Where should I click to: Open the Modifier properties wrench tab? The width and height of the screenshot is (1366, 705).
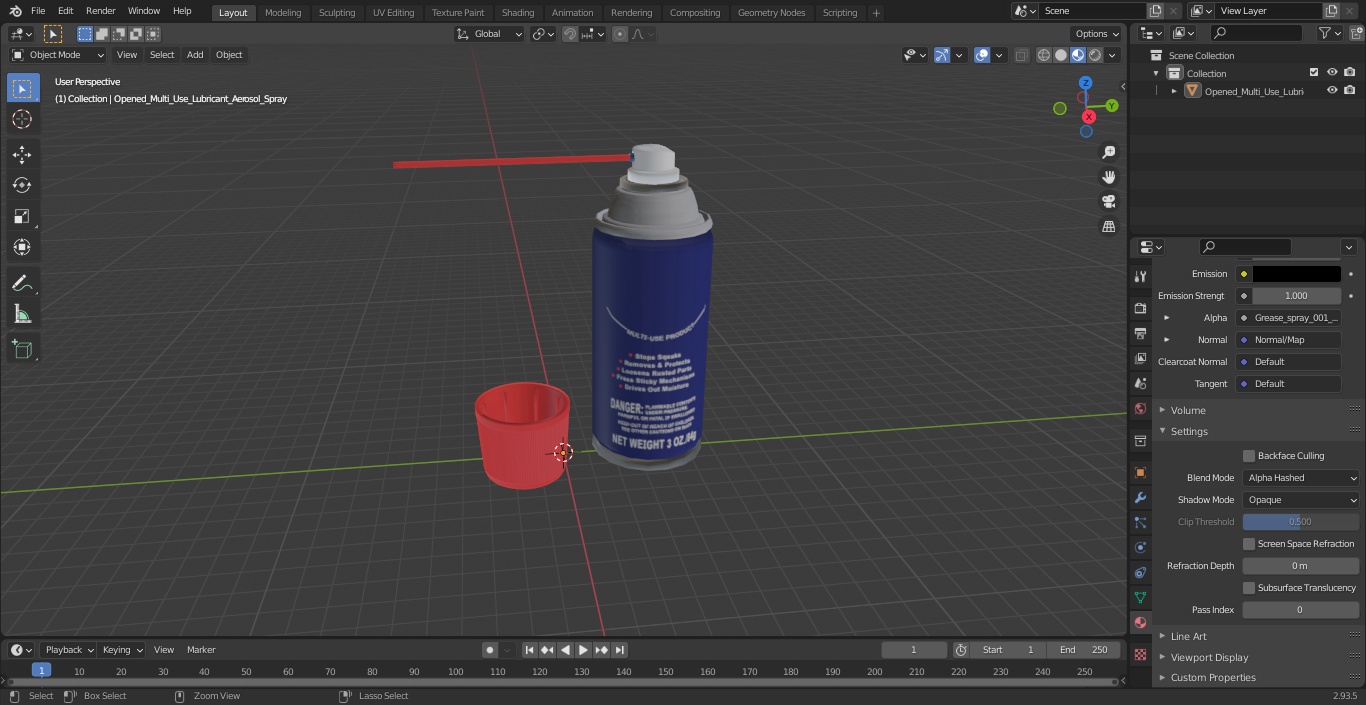pyautogui.click(x=1140, y=497)
